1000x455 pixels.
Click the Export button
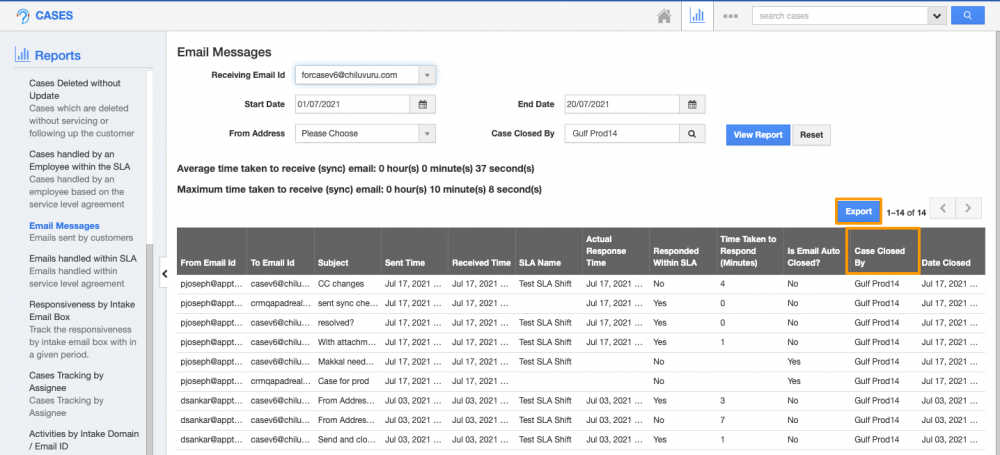858,211
